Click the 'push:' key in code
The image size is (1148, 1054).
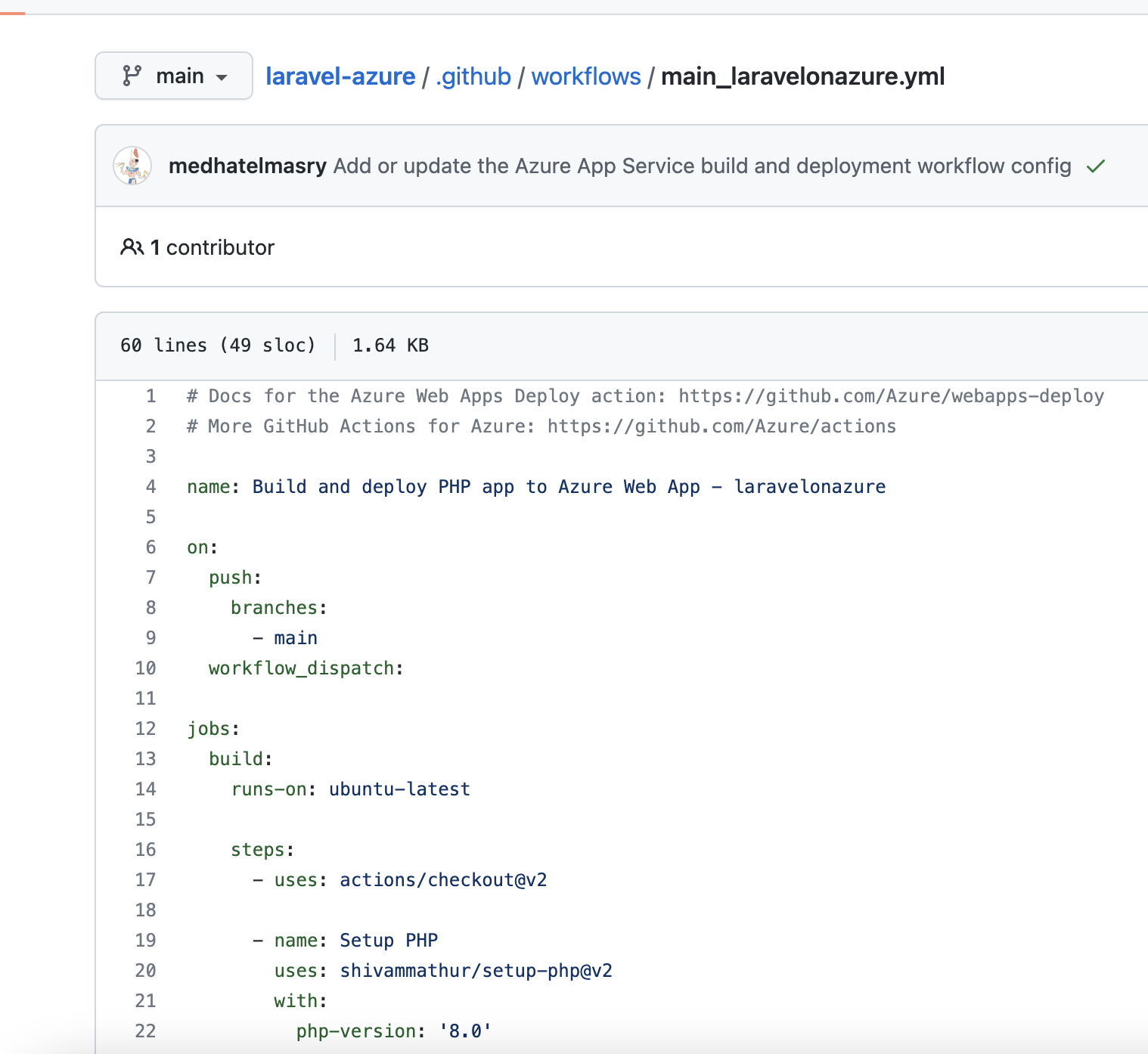235,578
